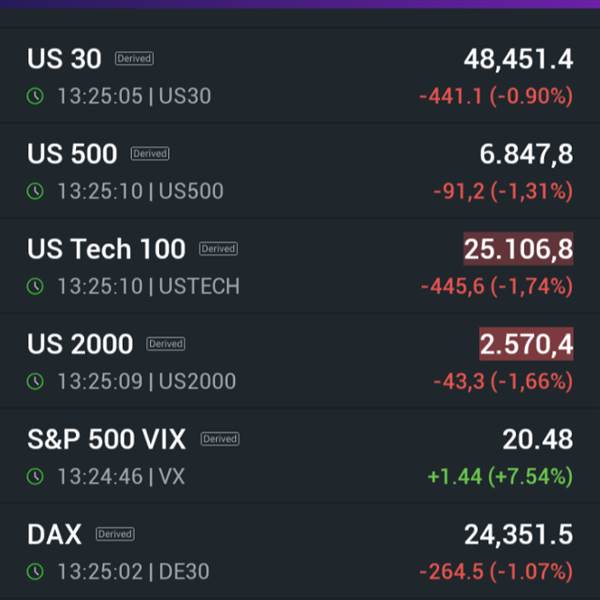This screenshot has height=600, width=600.
Task: Click the Derived badge next to US 30
Action: tap(134, 59)
